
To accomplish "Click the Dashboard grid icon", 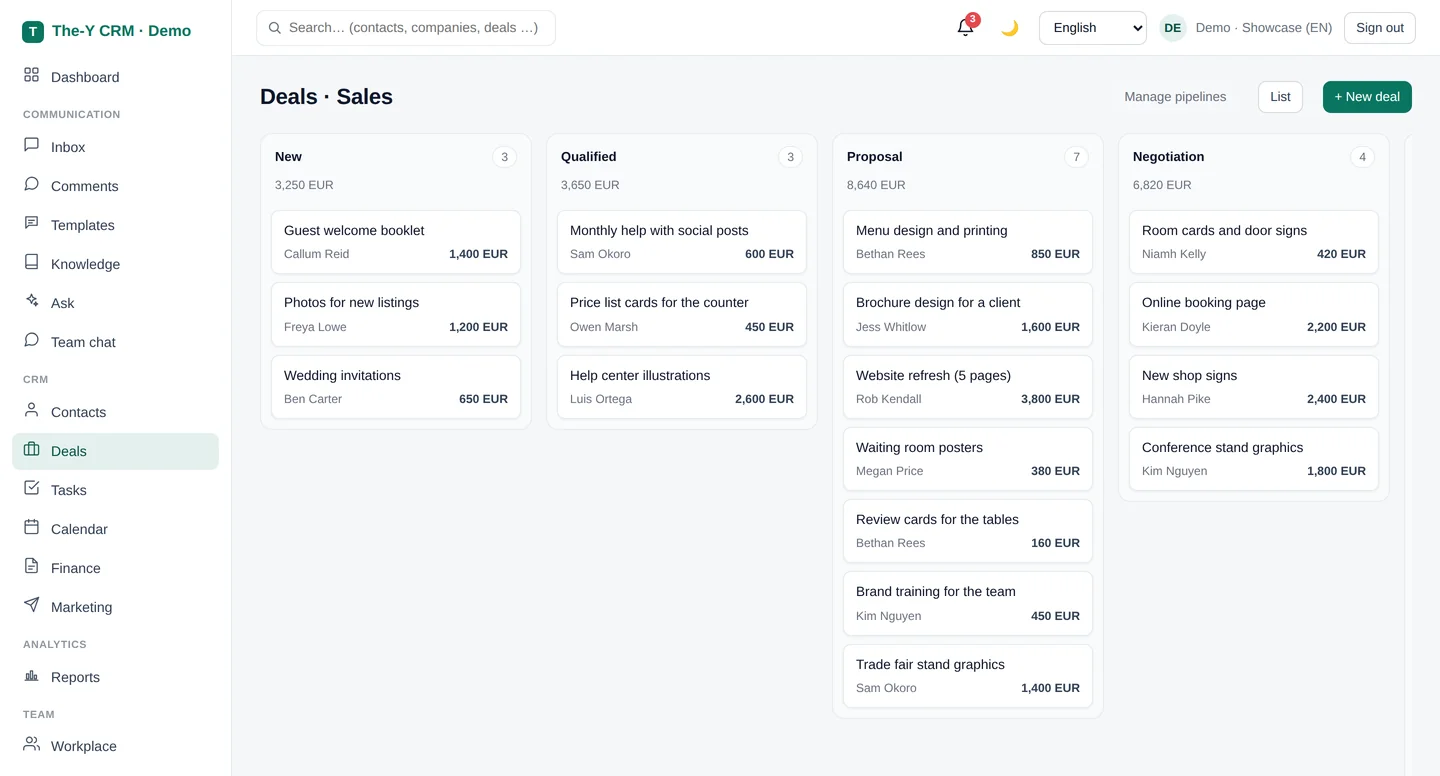I will click(x=32, y=75).
